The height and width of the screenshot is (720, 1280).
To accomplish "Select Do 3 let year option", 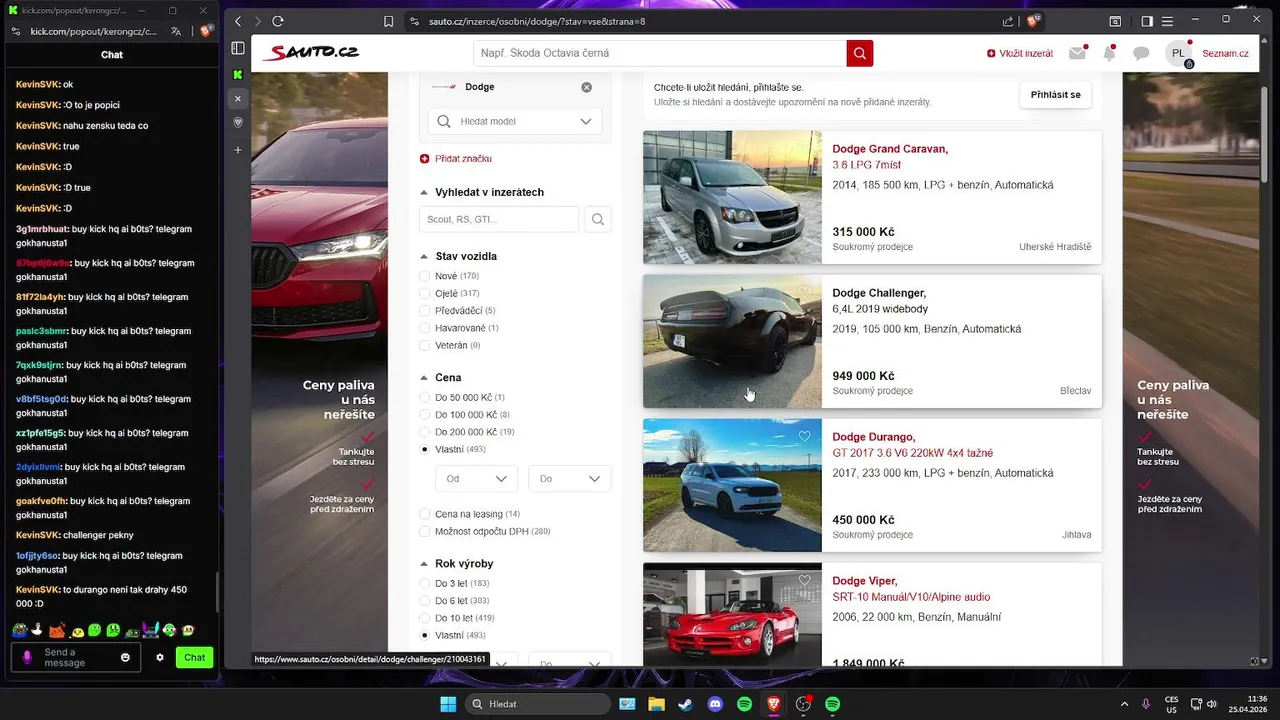I will (425, 583).
